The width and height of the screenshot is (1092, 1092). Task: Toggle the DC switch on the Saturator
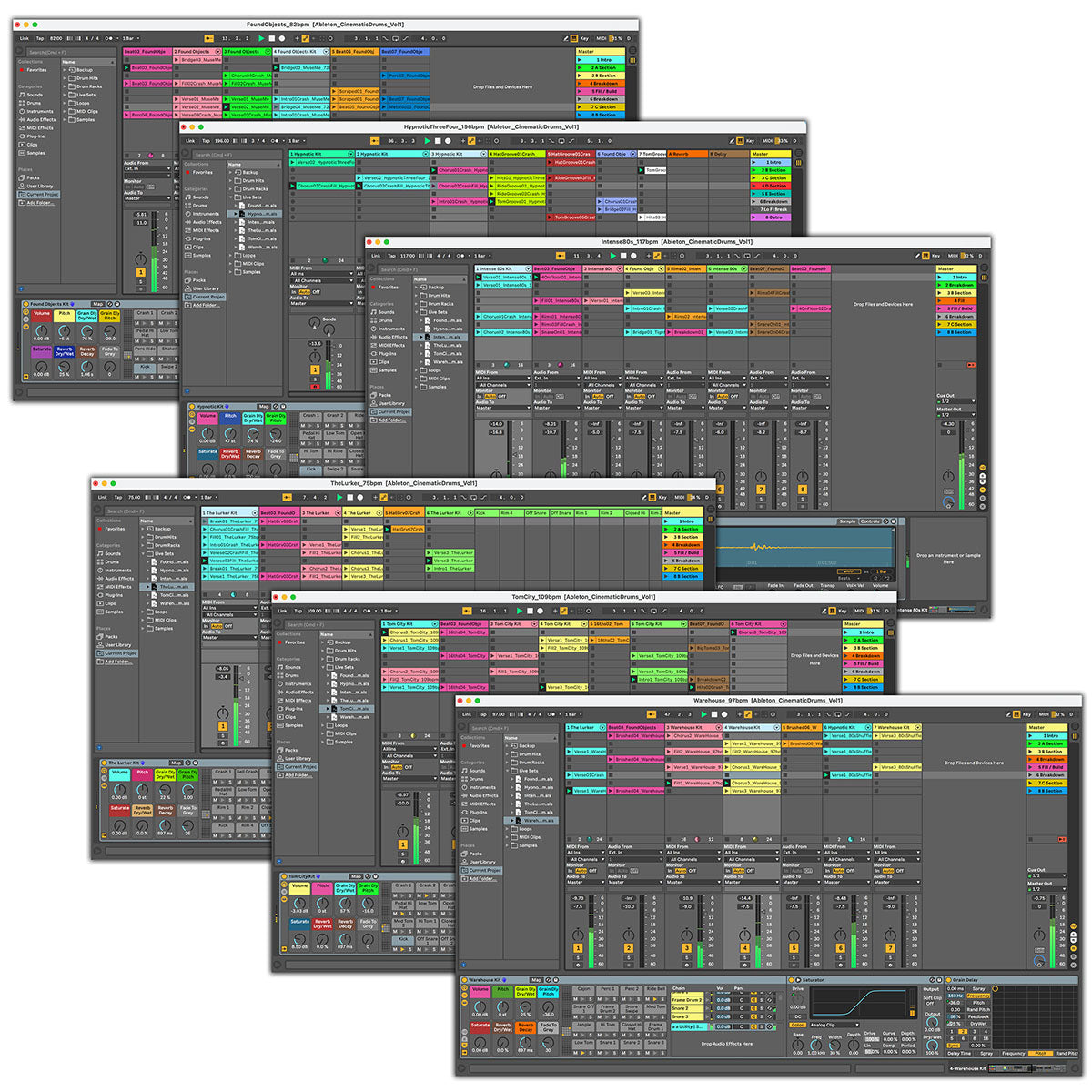tap(797, 1015)
